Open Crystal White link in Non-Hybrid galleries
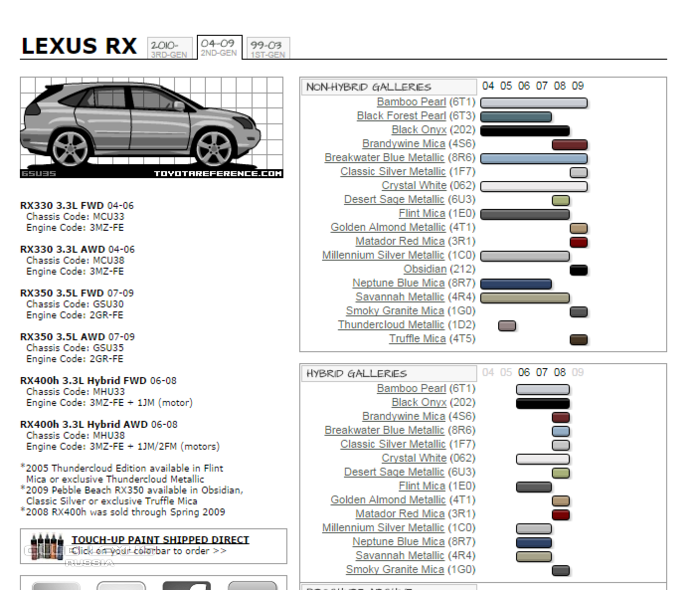700x590 pixels. pyautogui.click(x=414, y=185)
